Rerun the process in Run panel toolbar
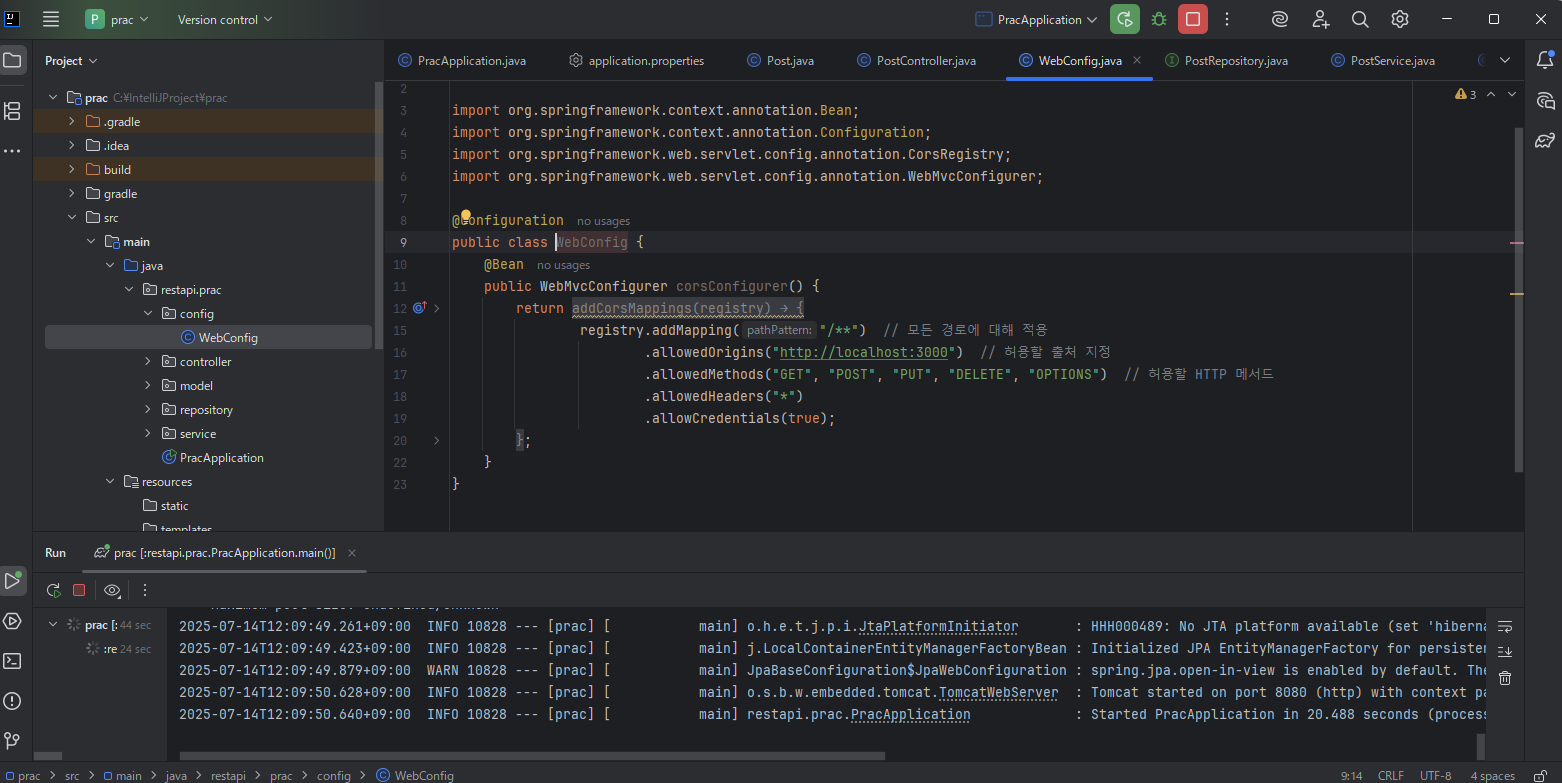The image size is (1562, 783). click(54, 590)
